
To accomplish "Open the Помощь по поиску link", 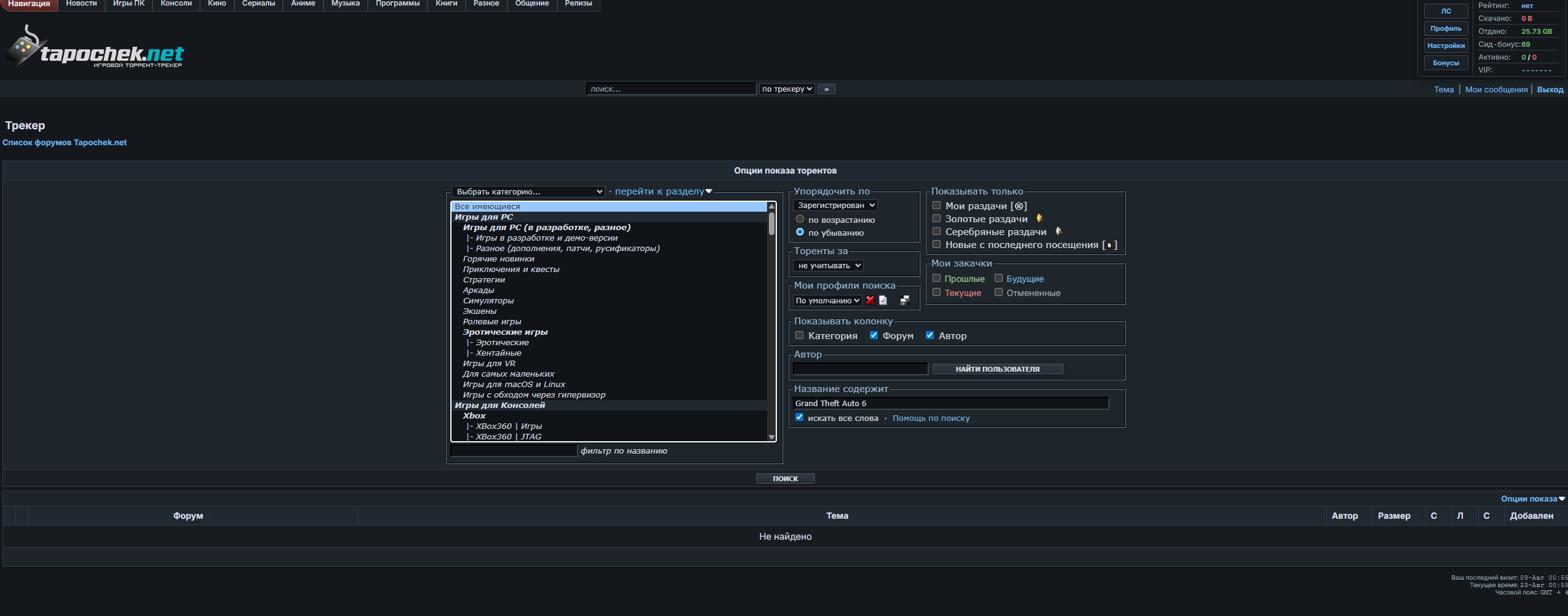I will click(x=931, y=418).
